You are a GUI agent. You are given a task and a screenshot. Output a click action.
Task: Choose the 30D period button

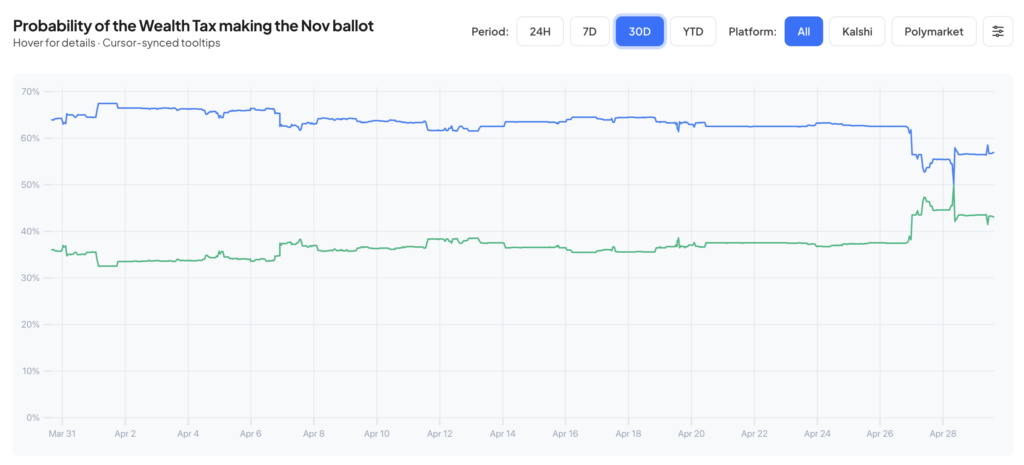[639, 32]
